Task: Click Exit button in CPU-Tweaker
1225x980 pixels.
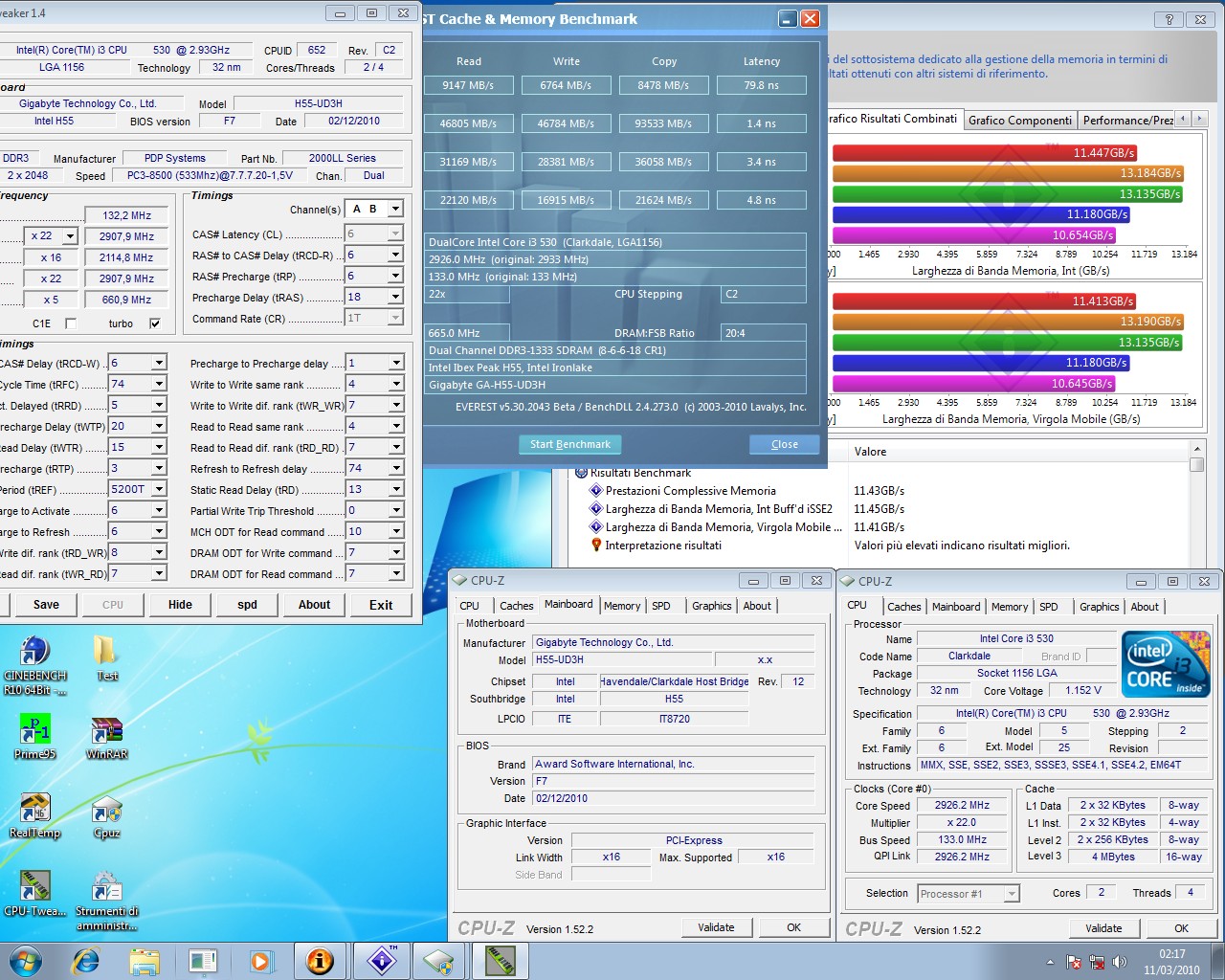Action: (x=381, y=605)
